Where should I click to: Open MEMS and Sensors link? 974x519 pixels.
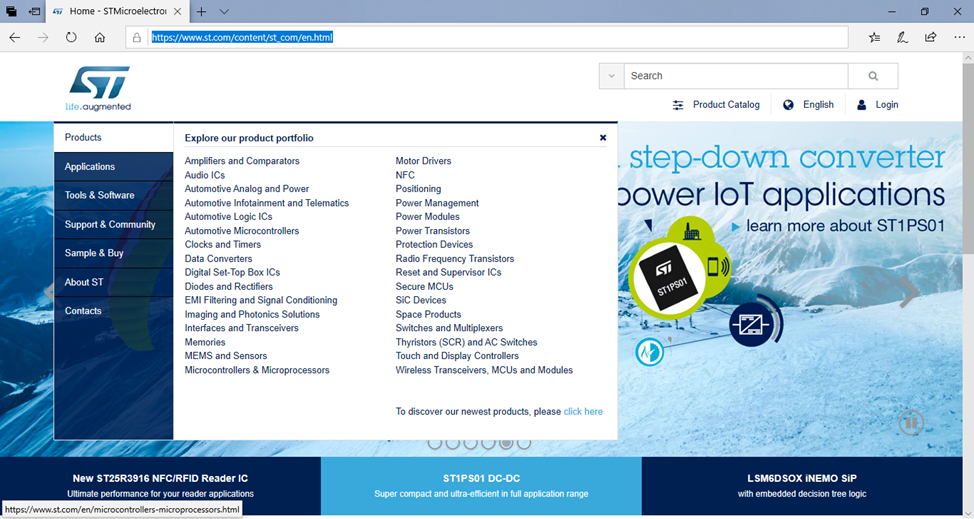click(225, 356)
